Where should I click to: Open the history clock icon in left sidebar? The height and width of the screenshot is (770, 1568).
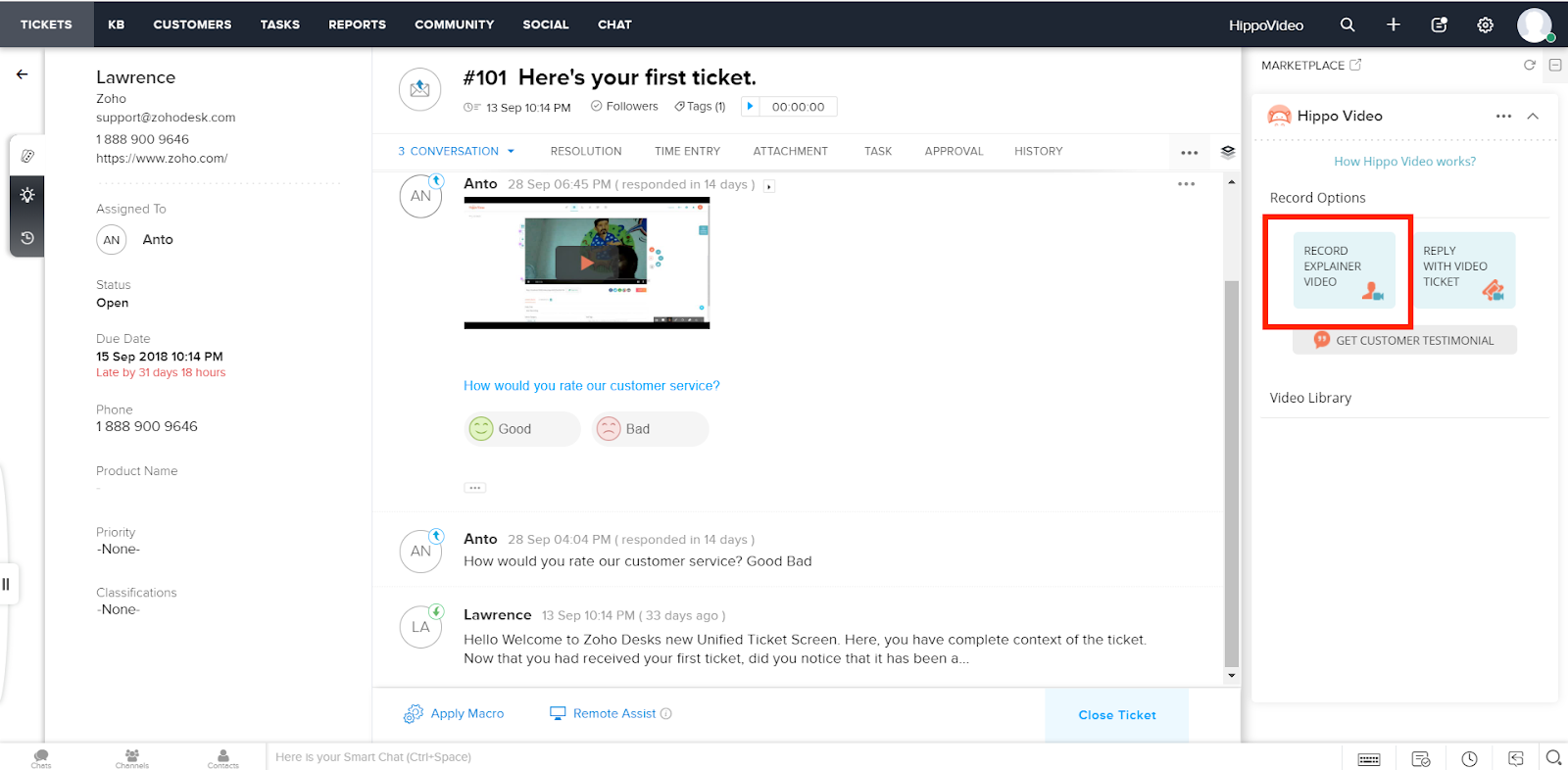pyautogui.click(x=27, y=238)
